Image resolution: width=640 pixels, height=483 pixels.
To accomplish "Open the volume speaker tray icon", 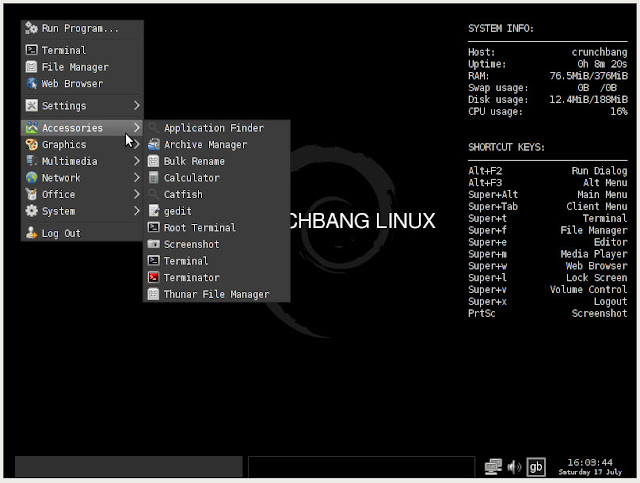I will coord(514,467).
